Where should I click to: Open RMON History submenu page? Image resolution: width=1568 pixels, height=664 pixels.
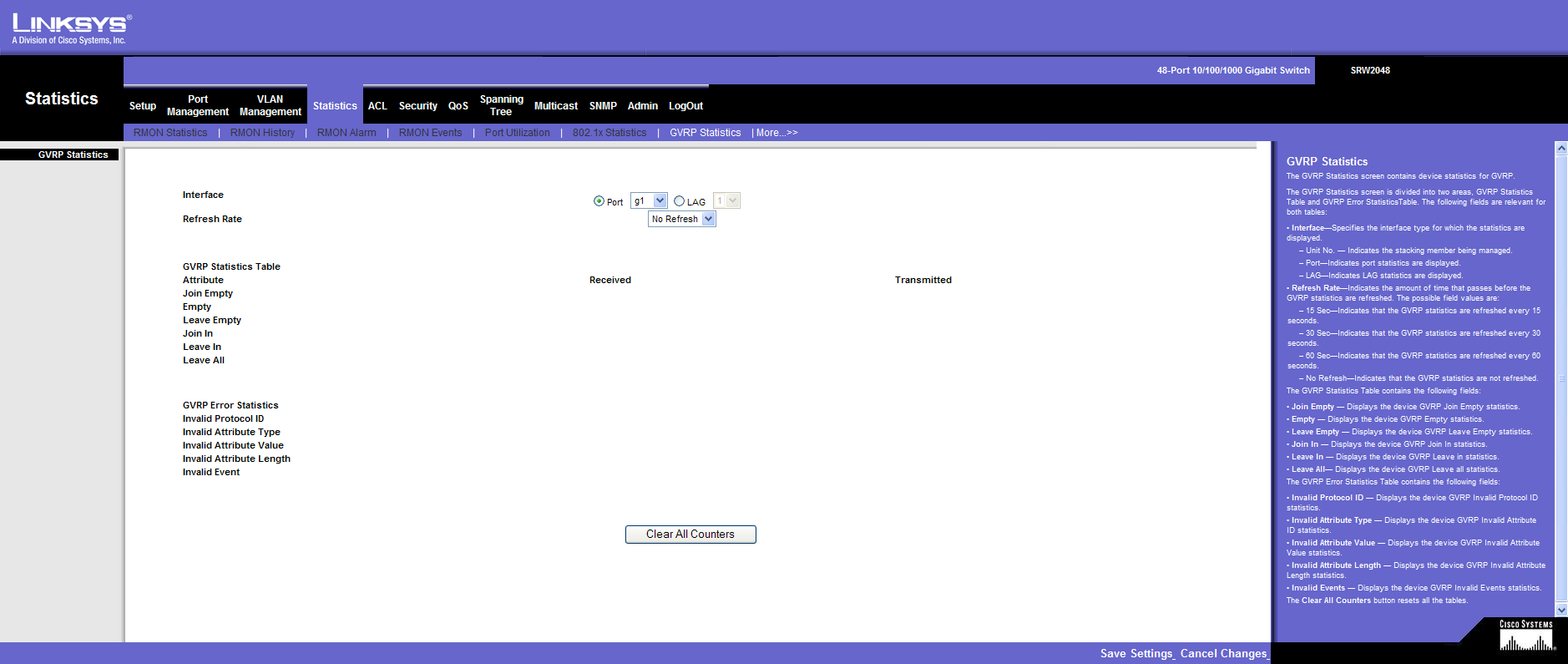(x=262, y=133)
